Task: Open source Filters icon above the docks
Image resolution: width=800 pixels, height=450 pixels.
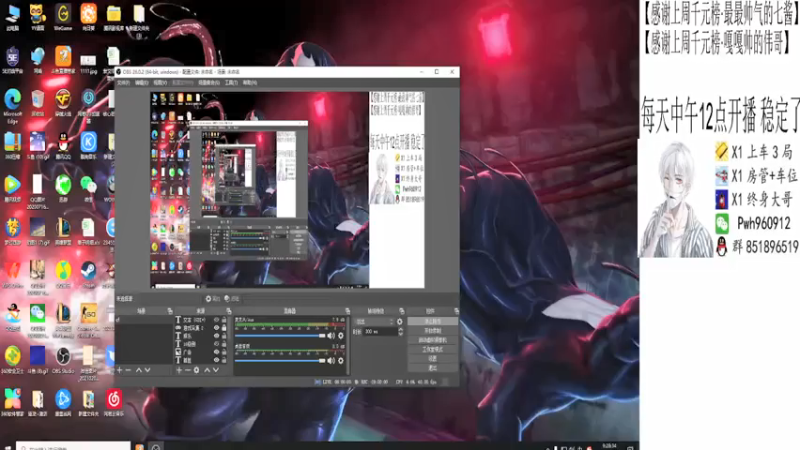Action: click(x=231, y=299)
